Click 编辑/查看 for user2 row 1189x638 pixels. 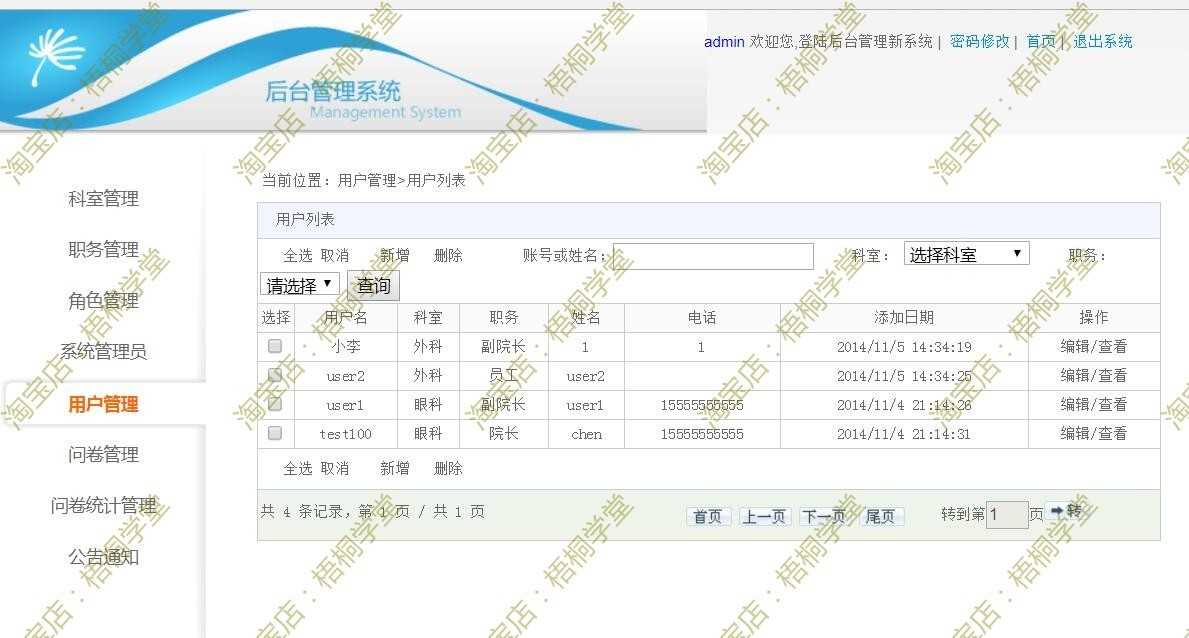pyautogui.click(x=1093, y=376)
